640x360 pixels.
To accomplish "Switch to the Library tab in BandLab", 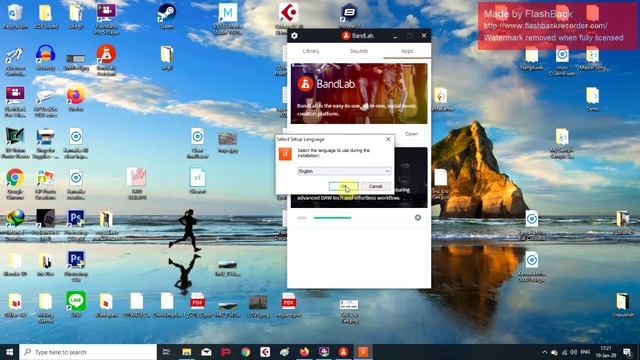I will (x=311, y=51).
